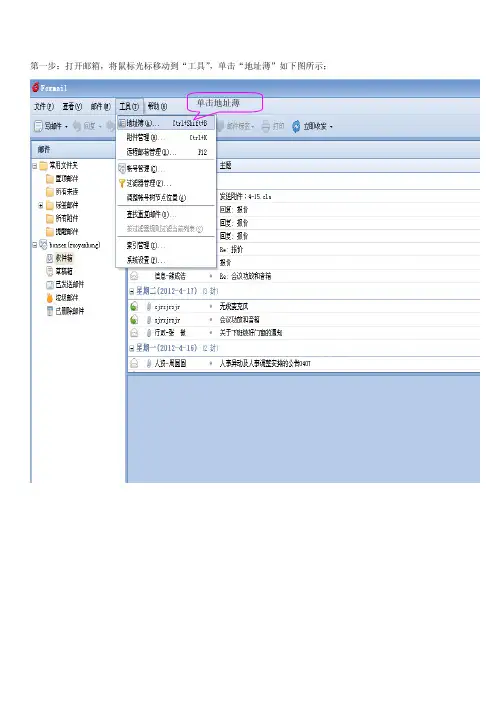Open the 帮助(H) menu
Screen dimensions: 496x702
coord(157,107)
